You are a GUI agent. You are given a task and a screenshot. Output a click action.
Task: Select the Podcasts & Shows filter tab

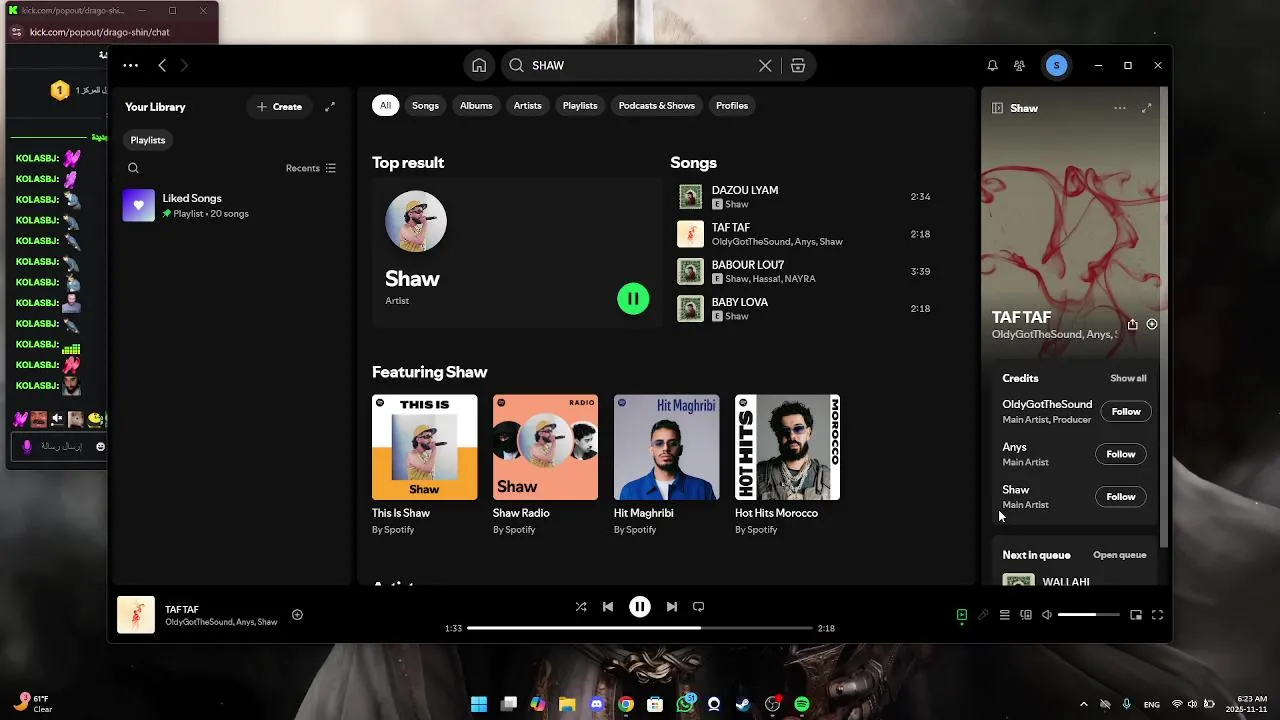coord(656,105)
